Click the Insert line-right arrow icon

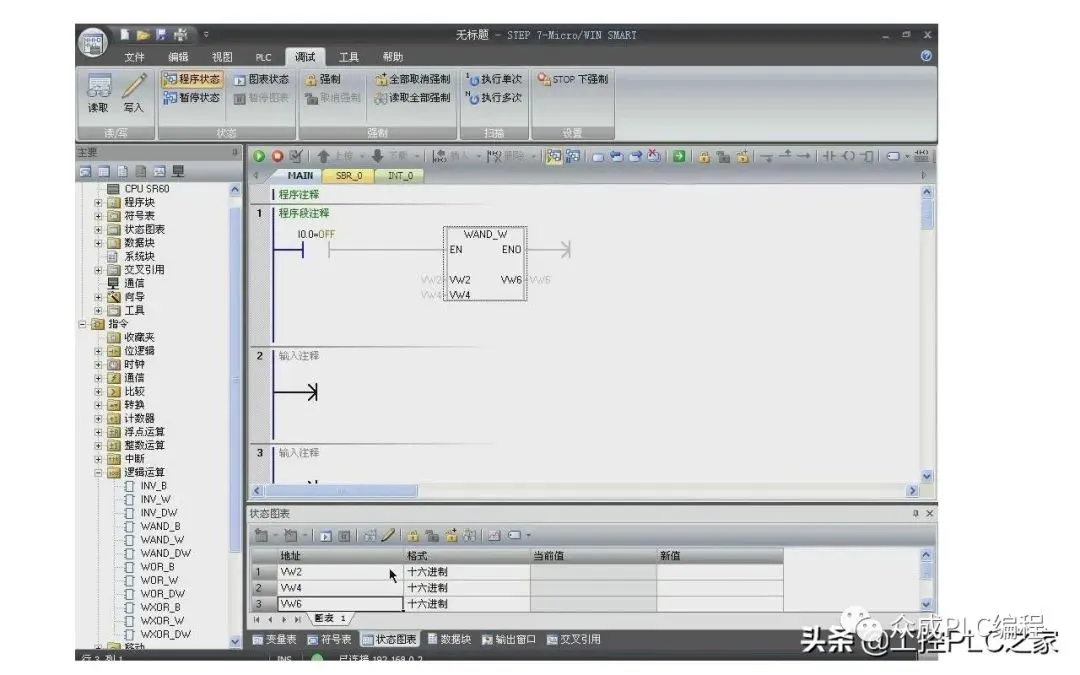coord(804,156)
